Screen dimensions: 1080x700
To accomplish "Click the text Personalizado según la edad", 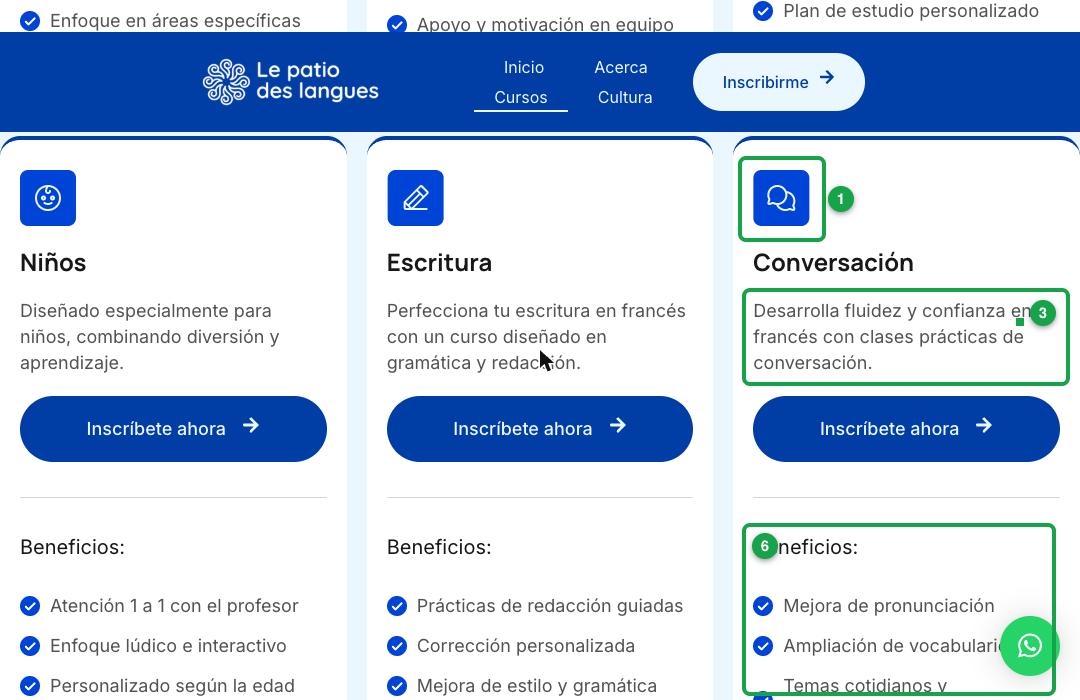I will [172, 686].
